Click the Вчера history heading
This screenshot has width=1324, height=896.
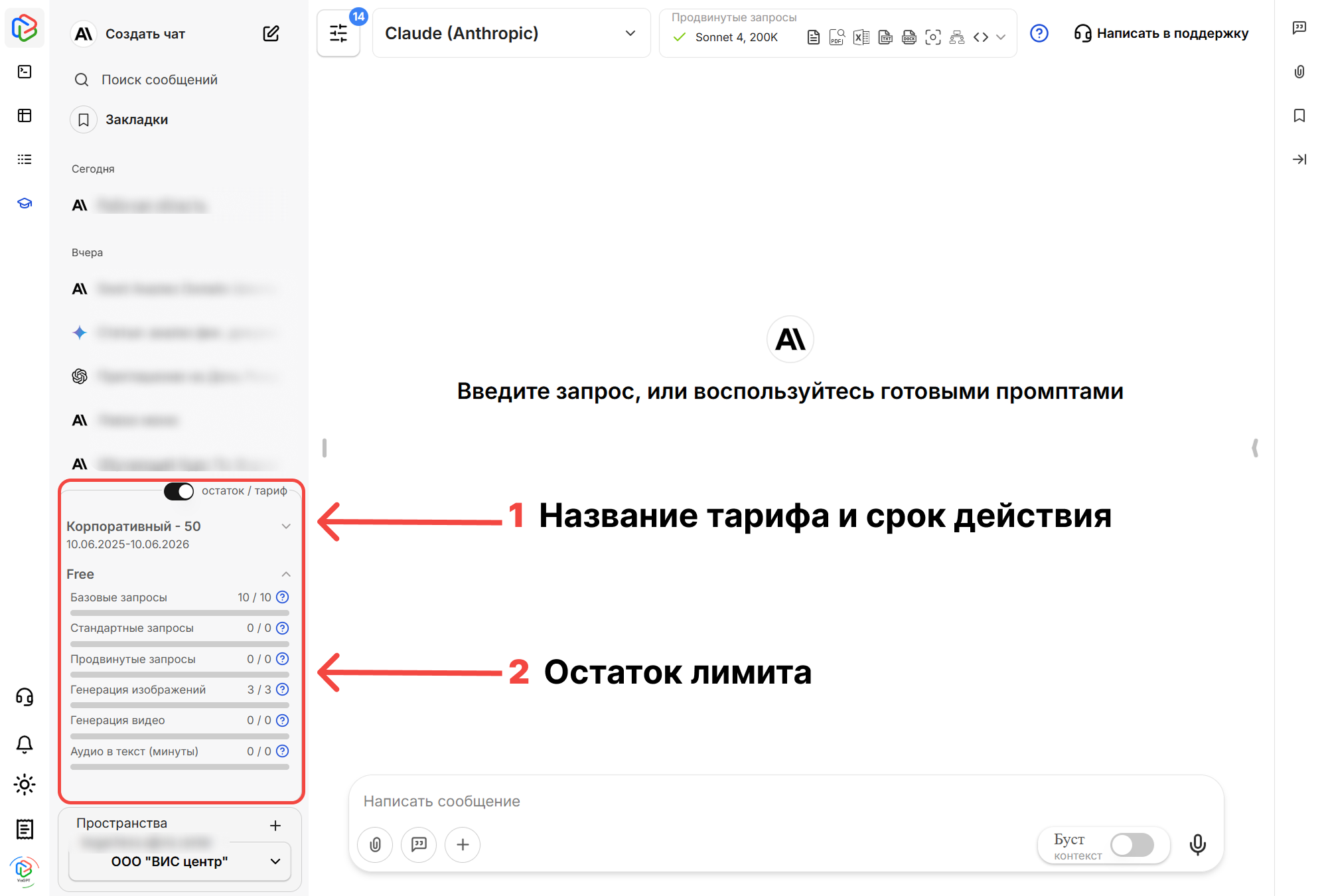click(x=87, y=252)
